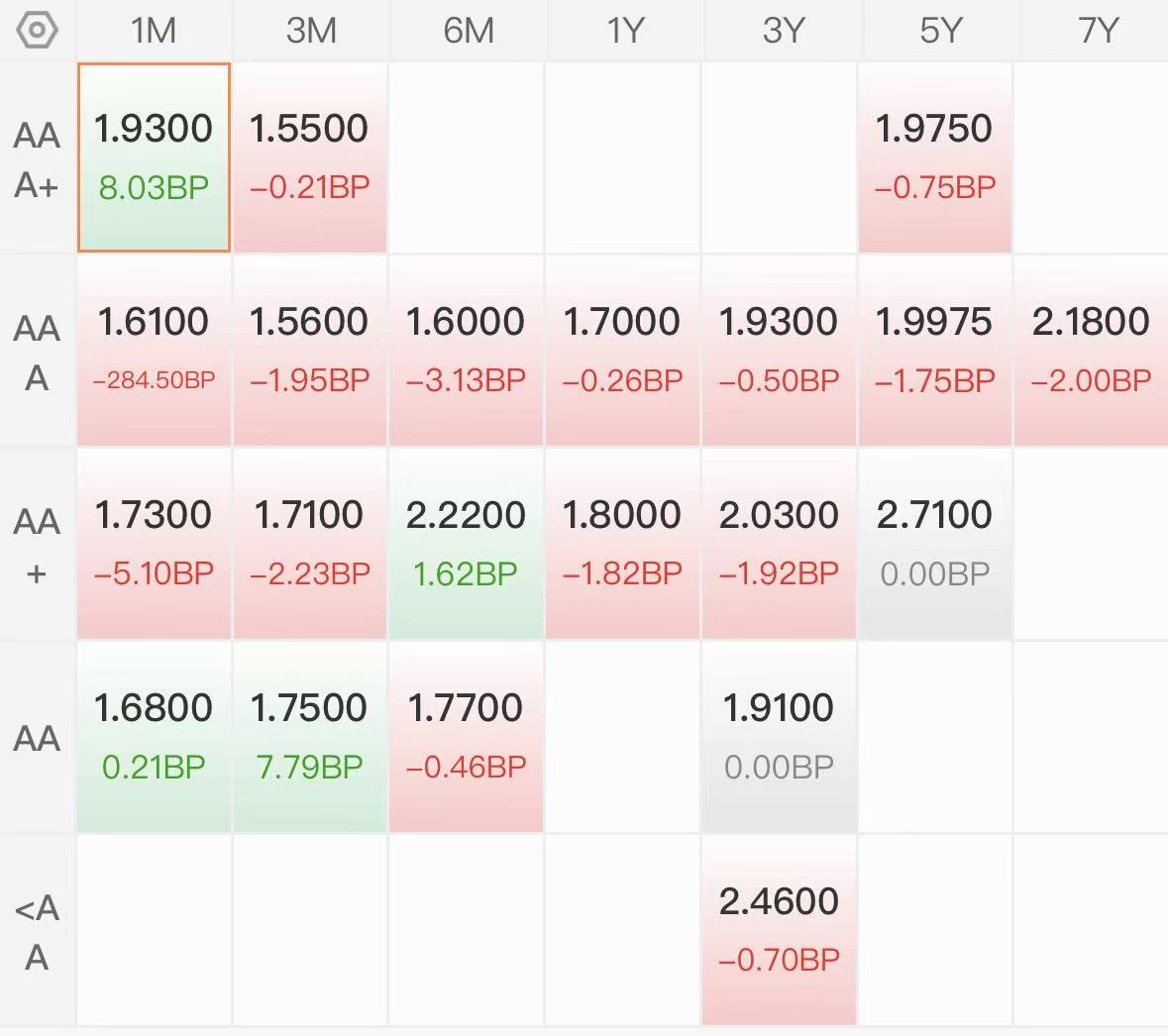Image resolution: width=1168 pixels, height=1036 pixels.
Task: Click the <AA rating row label
Action: (x=37, y=931)
